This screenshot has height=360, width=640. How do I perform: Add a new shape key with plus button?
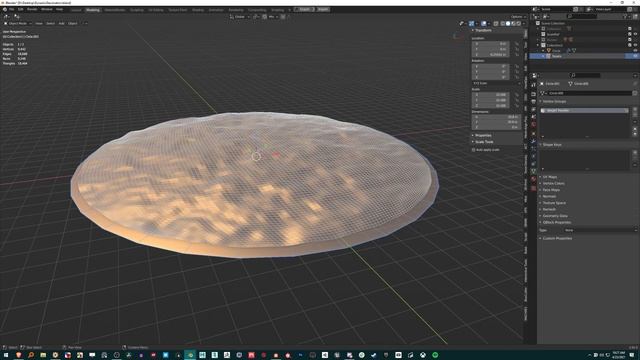pos(635,152)
